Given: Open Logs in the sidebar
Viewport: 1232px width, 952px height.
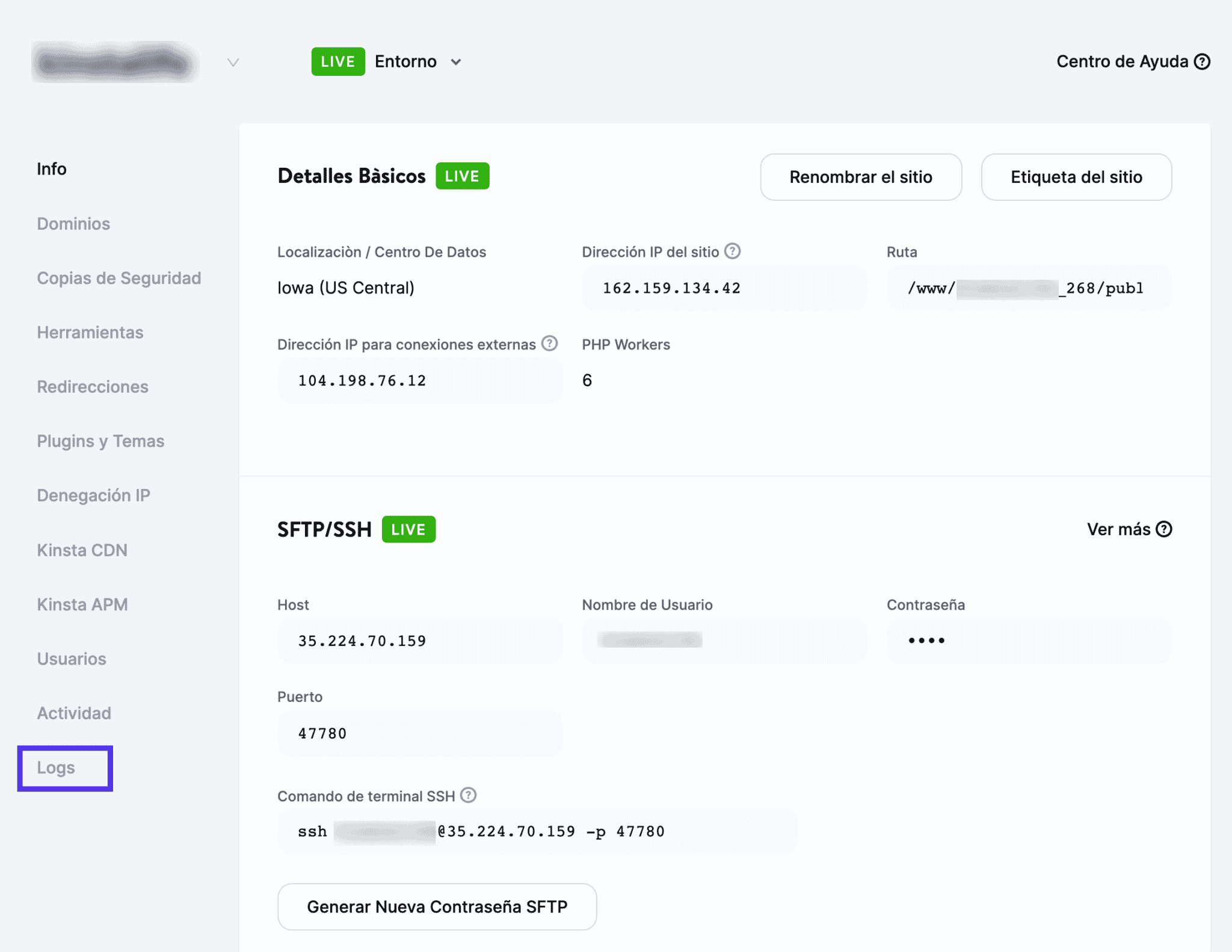Looking at the screenshot, I should point(56,768).
